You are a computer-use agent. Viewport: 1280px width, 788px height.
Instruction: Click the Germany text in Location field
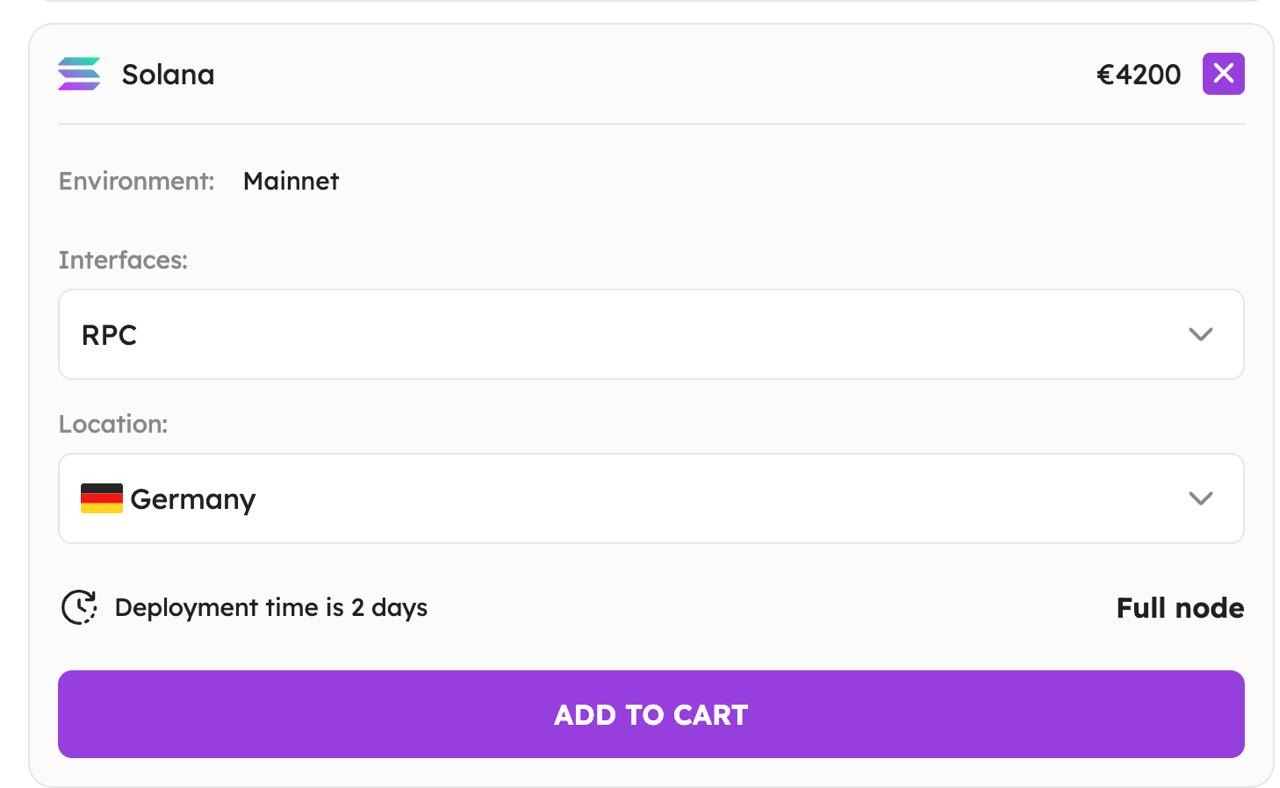click(x=193, y=499)
